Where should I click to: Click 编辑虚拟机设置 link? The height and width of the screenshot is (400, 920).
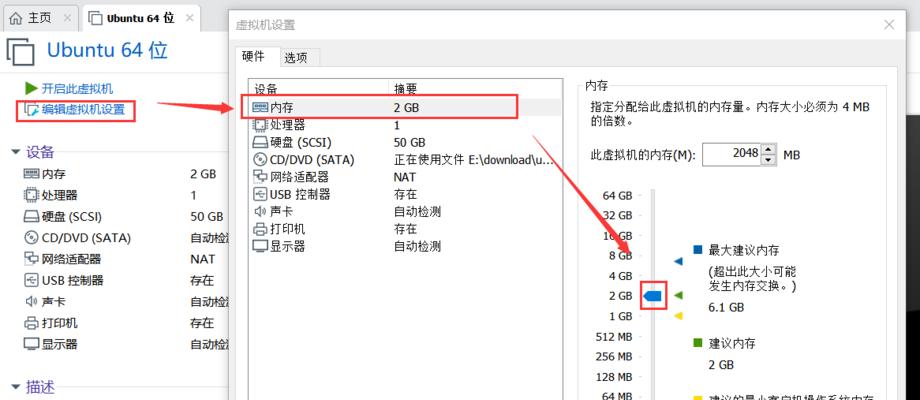(x=83, y=109)
